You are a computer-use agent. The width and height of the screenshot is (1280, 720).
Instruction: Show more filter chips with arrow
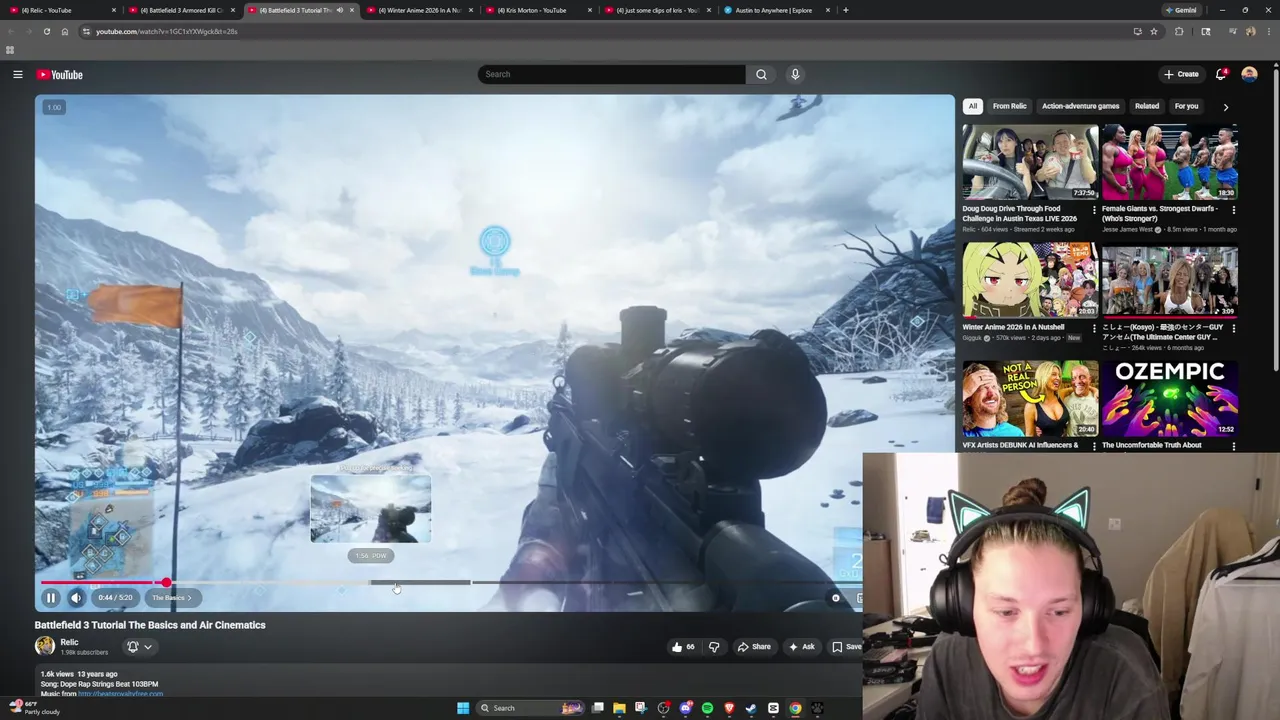(x=1226, y=107)
